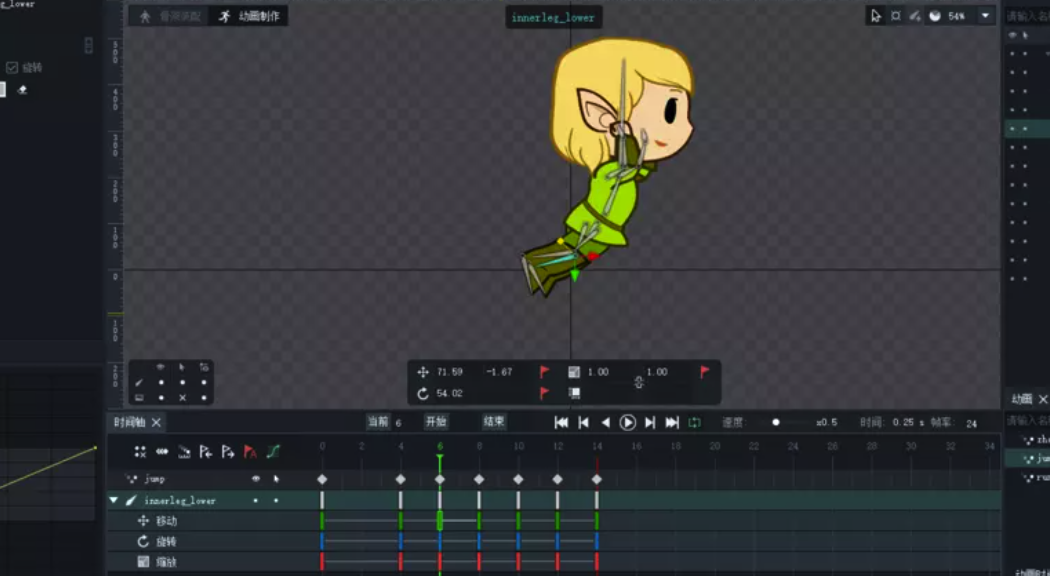This screenshot has height=576, width=1050.
Task: Click frame 20 on the timeline ruler
Action: coord(715,446)
